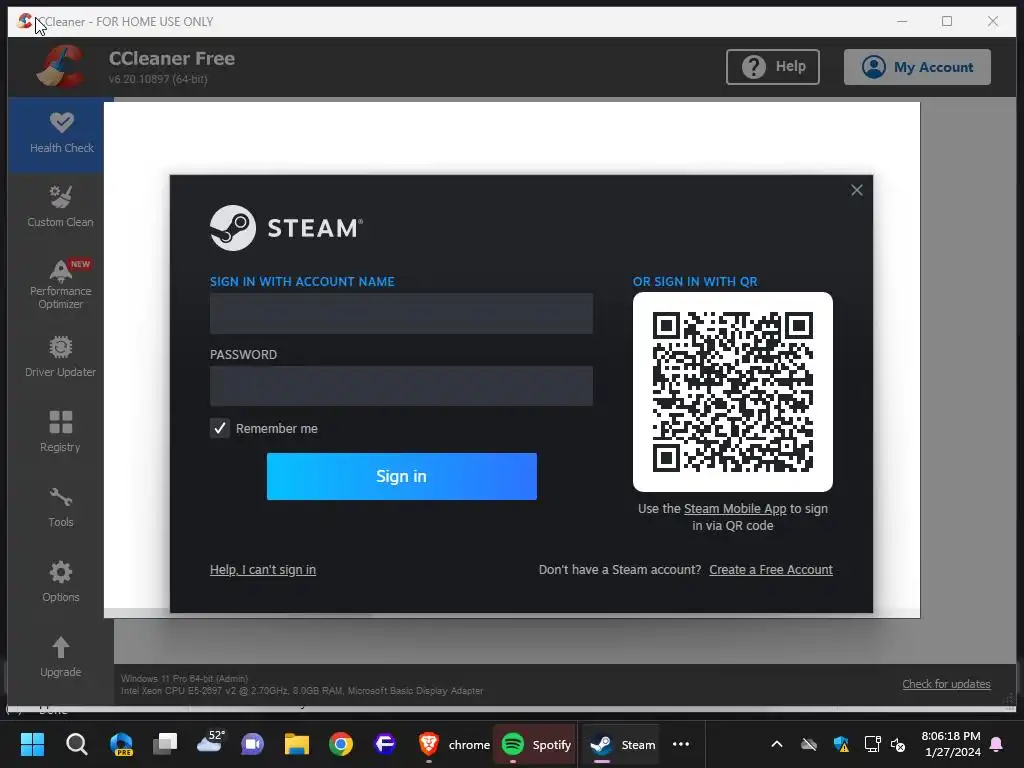
Task: Open Windows Security tray icon
Action: tap(841, 744)
